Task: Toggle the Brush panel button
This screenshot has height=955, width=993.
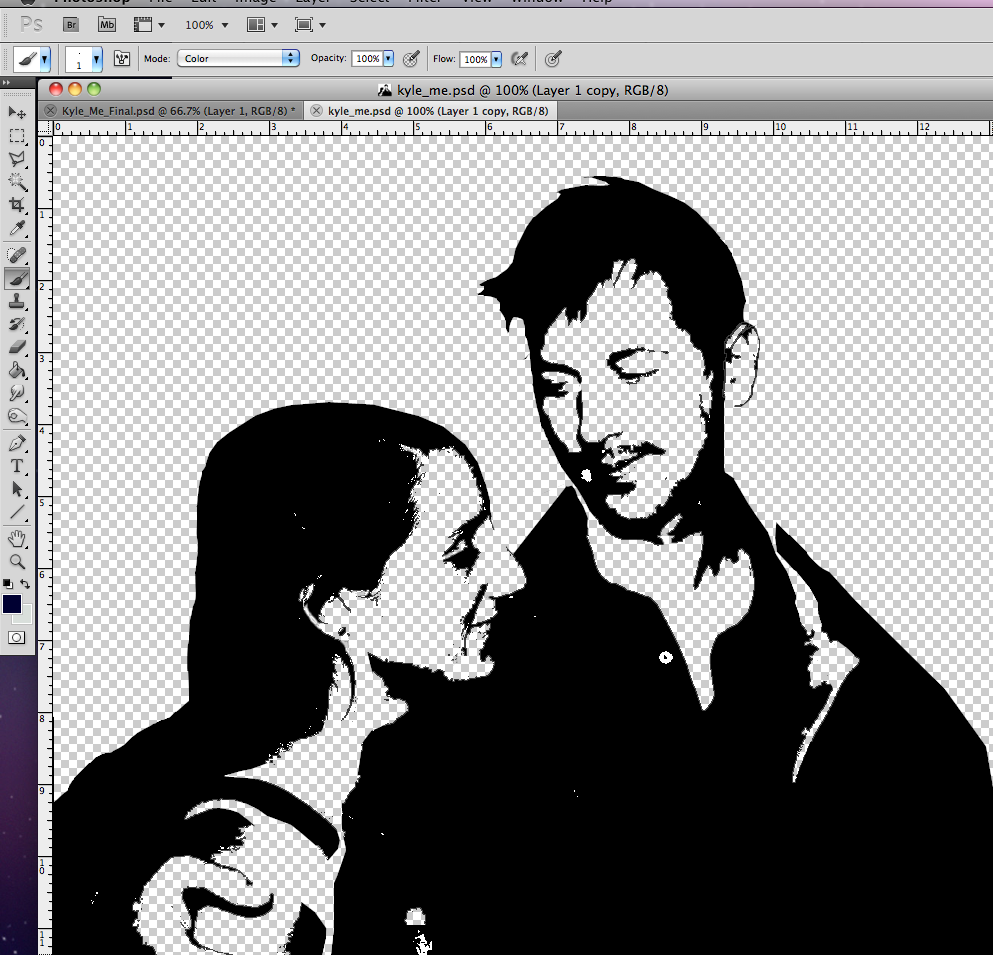Action: point(123,59)
